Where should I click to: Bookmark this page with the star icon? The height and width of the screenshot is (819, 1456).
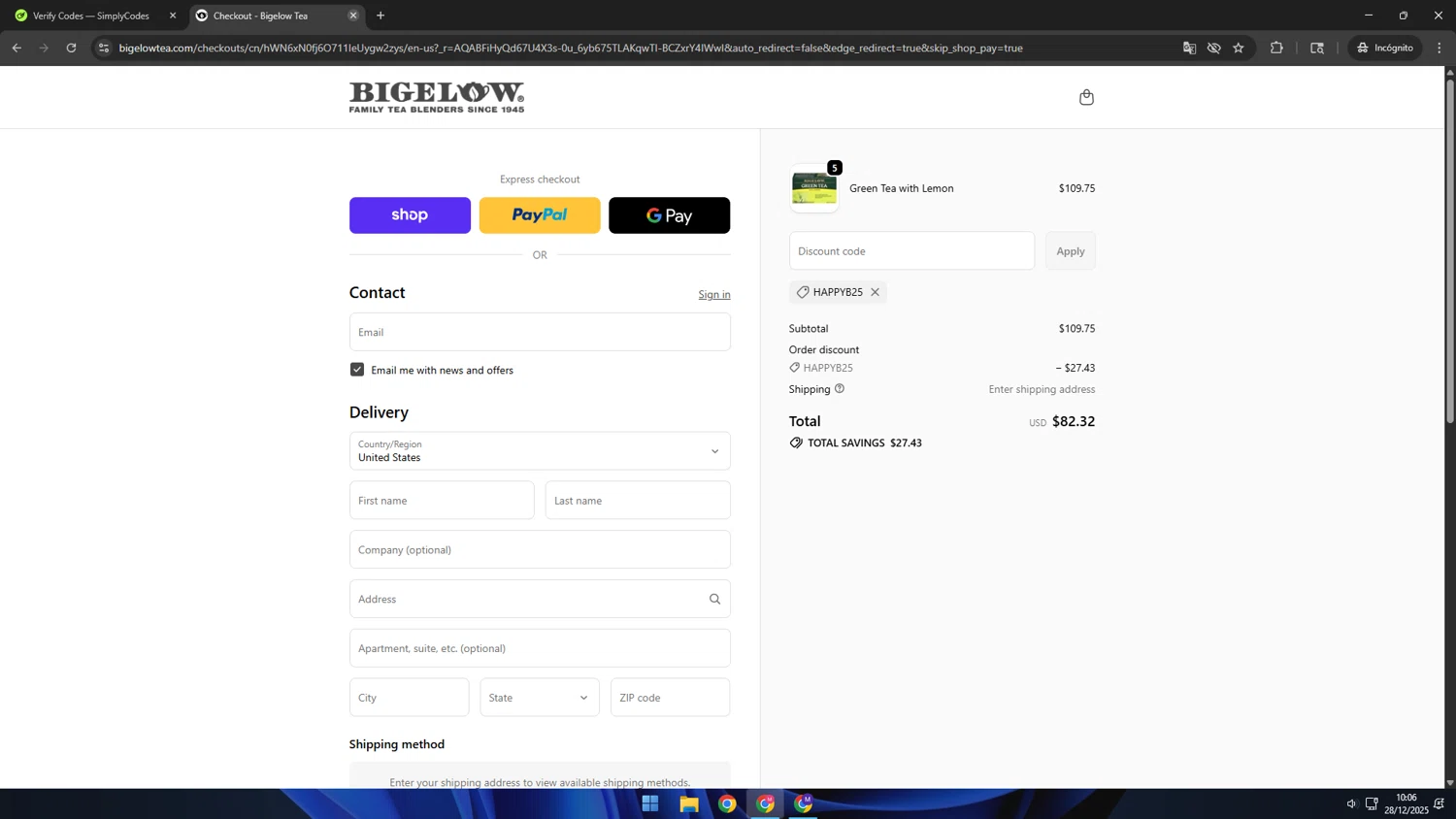(1239, 48)
